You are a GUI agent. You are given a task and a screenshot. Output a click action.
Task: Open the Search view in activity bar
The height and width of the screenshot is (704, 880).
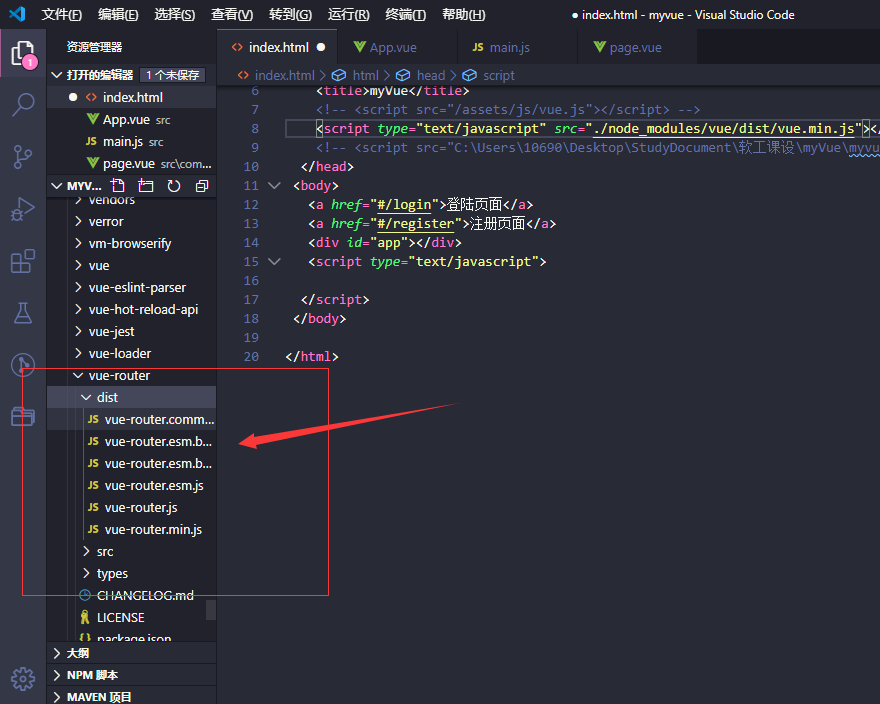(23, 104)
